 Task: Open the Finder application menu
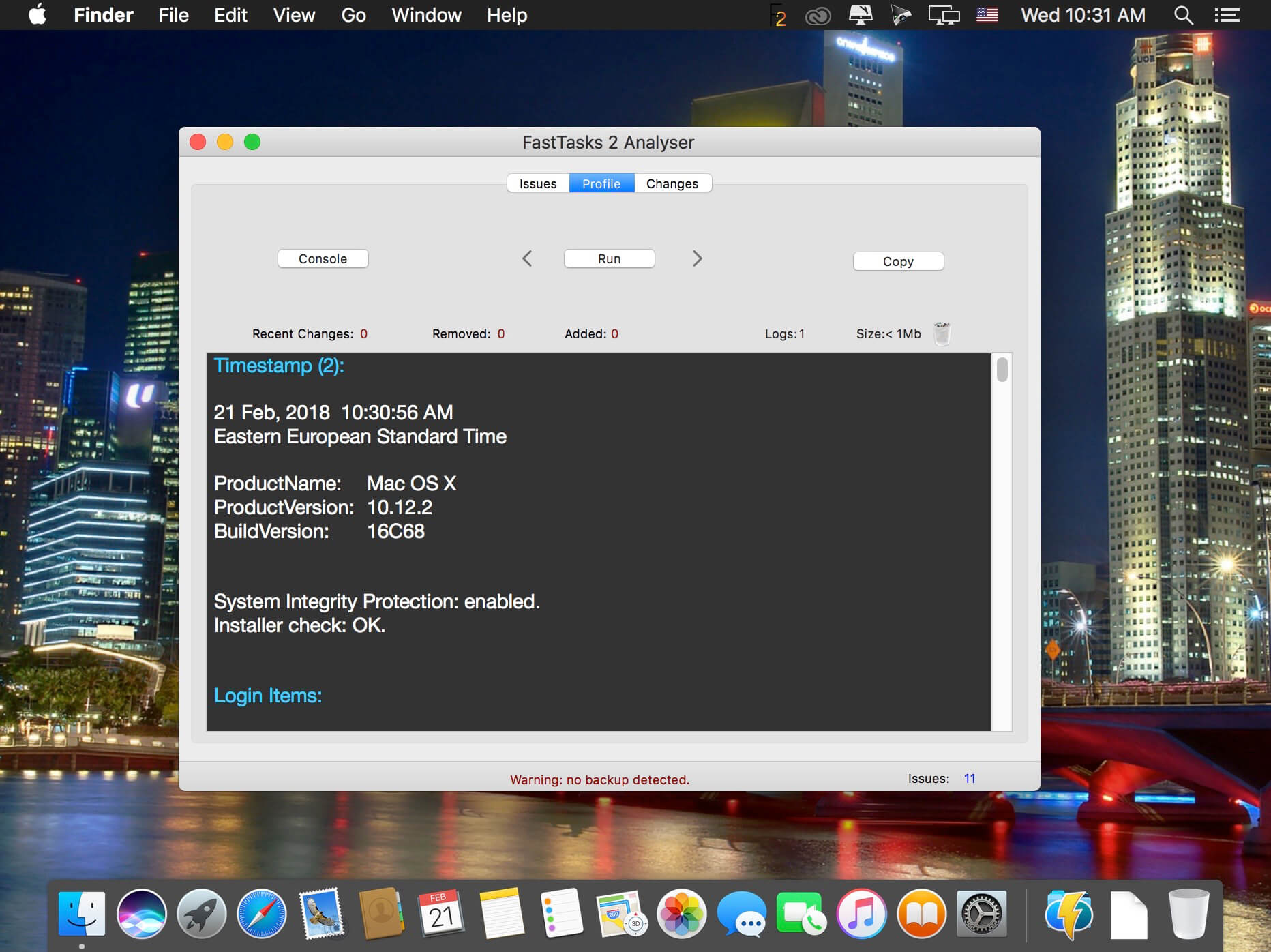coord(104,15)
